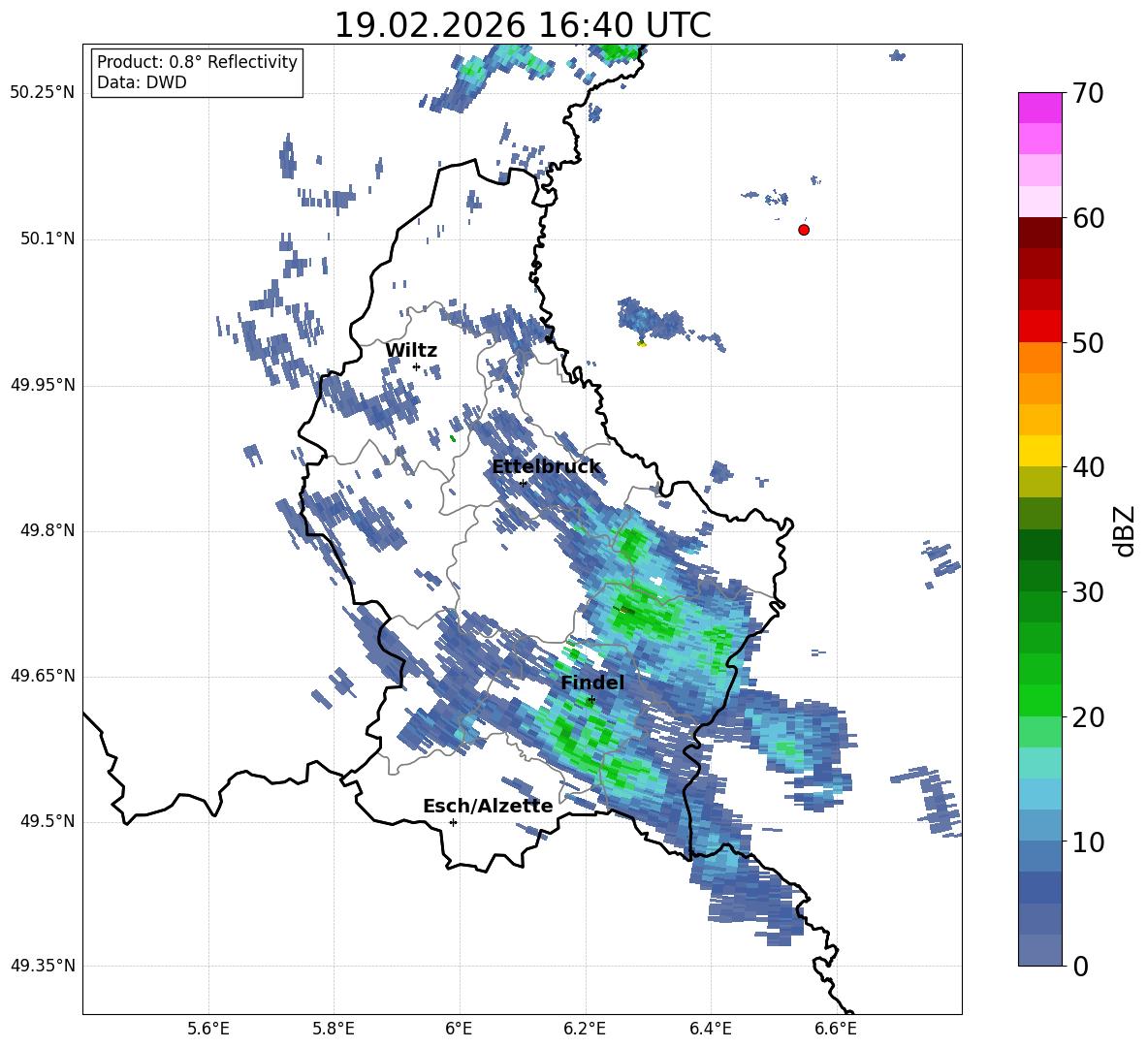This screenshot has height=1048, width=1148.
Task: Click the 'Data: DWD' text
Action: (142, 82)
